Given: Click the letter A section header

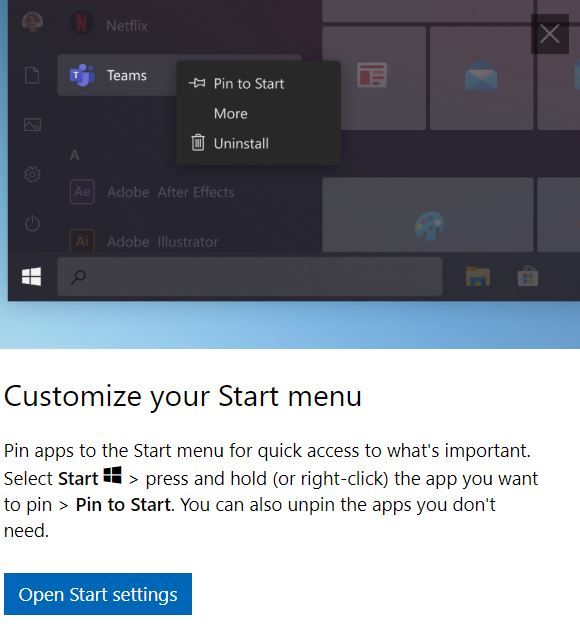Looking at the screenshot, I should coord(74,155).
